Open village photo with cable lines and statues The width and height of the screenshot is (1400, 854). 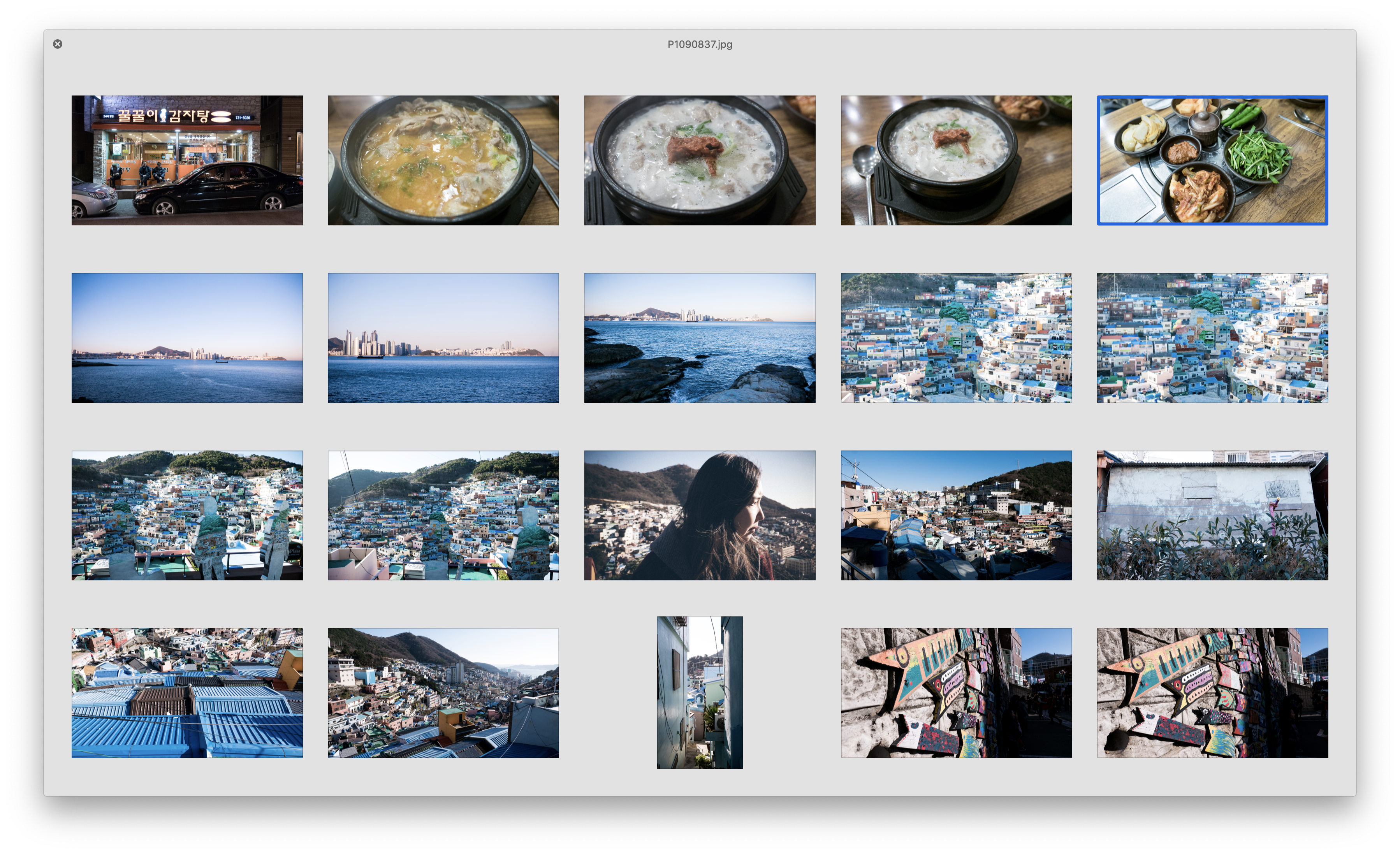pos(443,515)
